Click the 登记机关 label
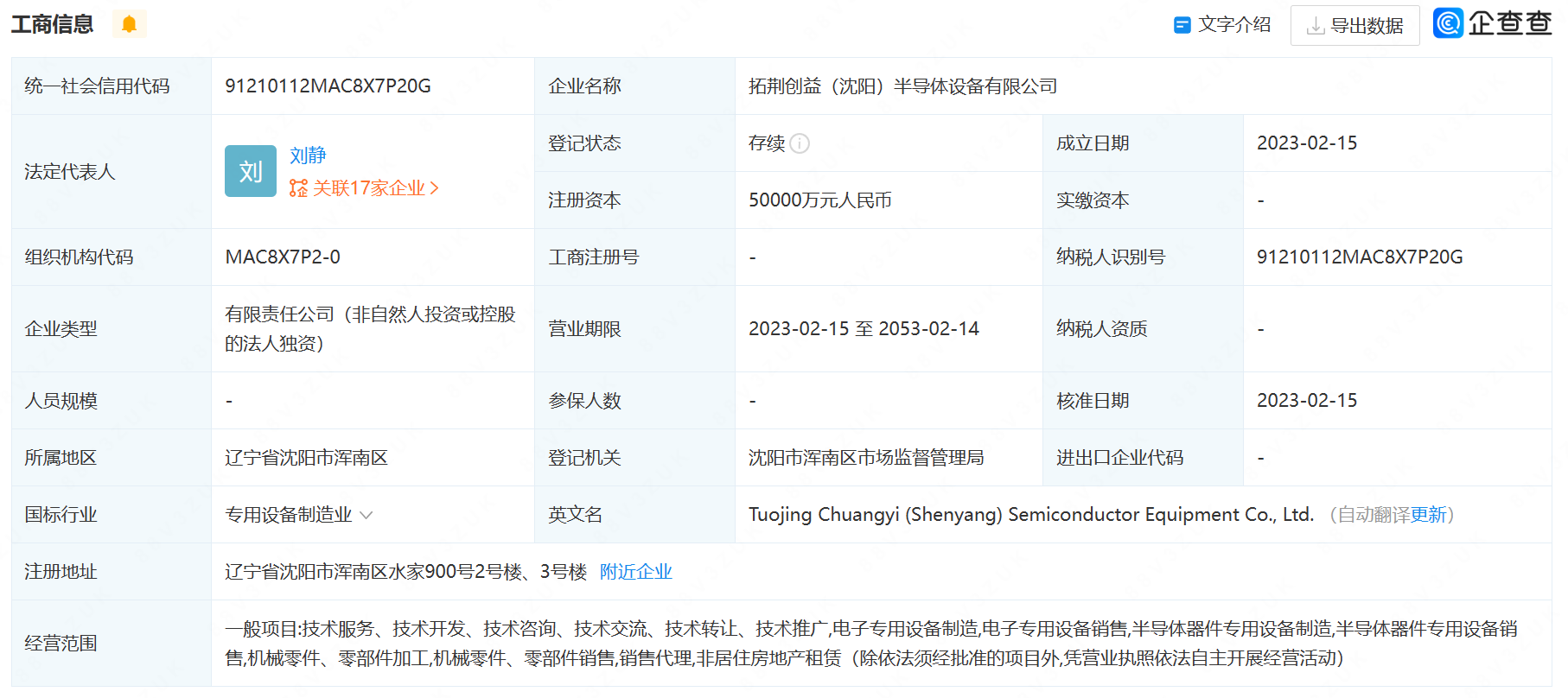Image resolution: width=1568 pixels, height=698 pixels. pos(584,458)
